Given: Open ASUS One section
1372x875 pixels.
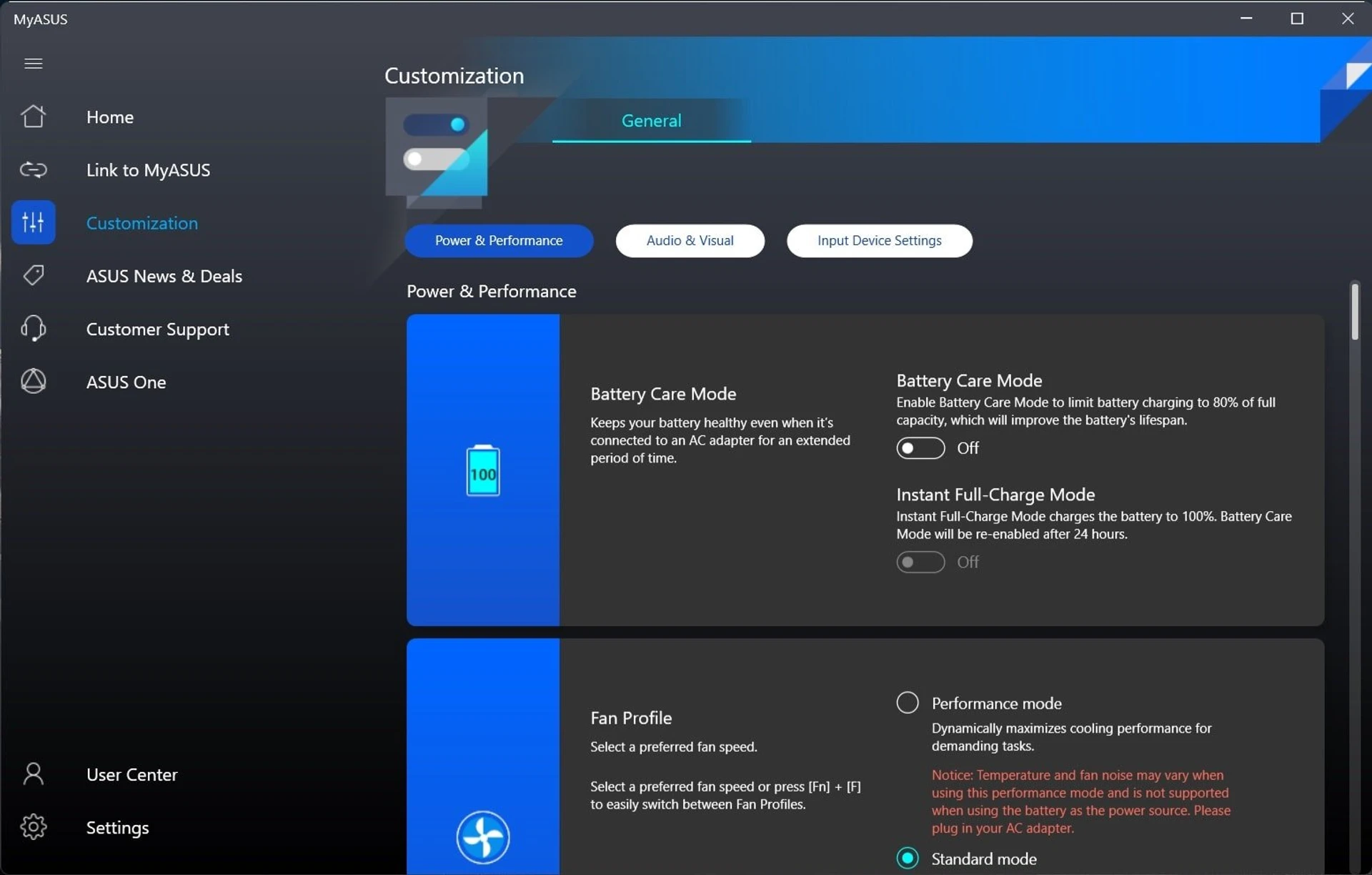Looking at the screenshot, I should (126, 382).
